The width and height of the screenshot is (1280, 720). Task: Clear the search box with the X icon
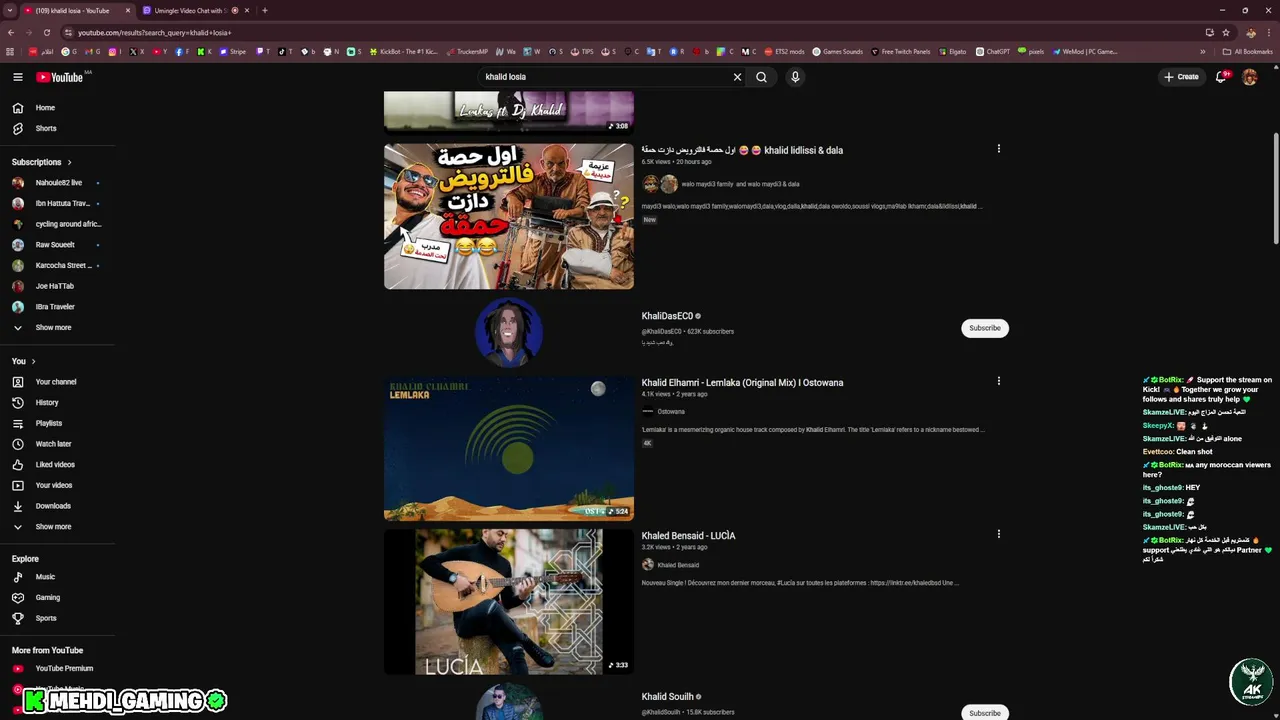click(x=738, y=77)
